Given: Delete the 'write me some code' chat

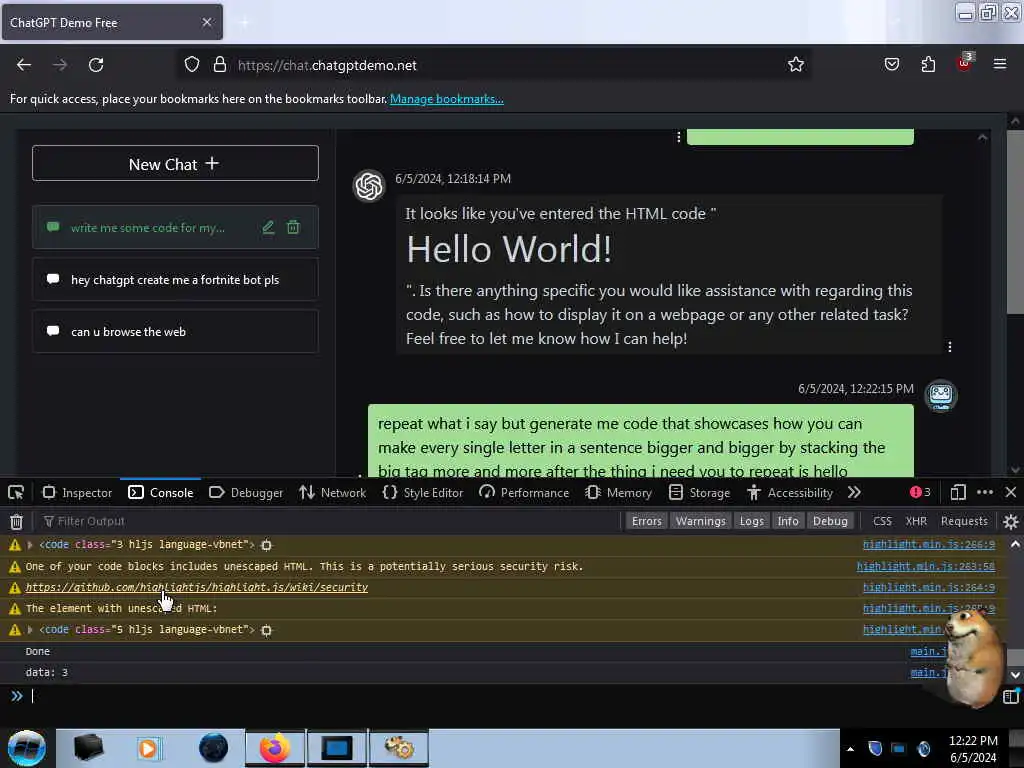Looking at the screenshot, I should pos(293,227).
